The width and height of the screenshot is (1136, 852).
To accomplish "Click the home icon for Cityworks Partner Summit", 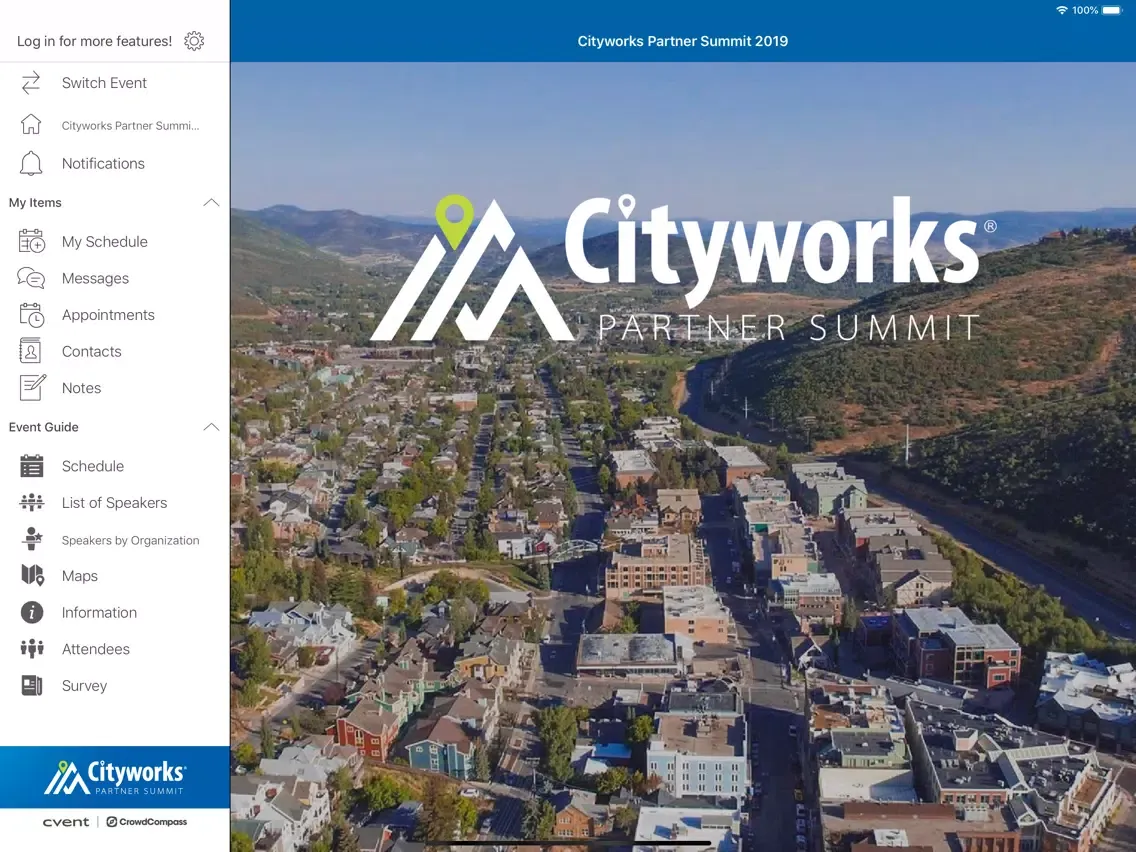I will click(31, 125).
